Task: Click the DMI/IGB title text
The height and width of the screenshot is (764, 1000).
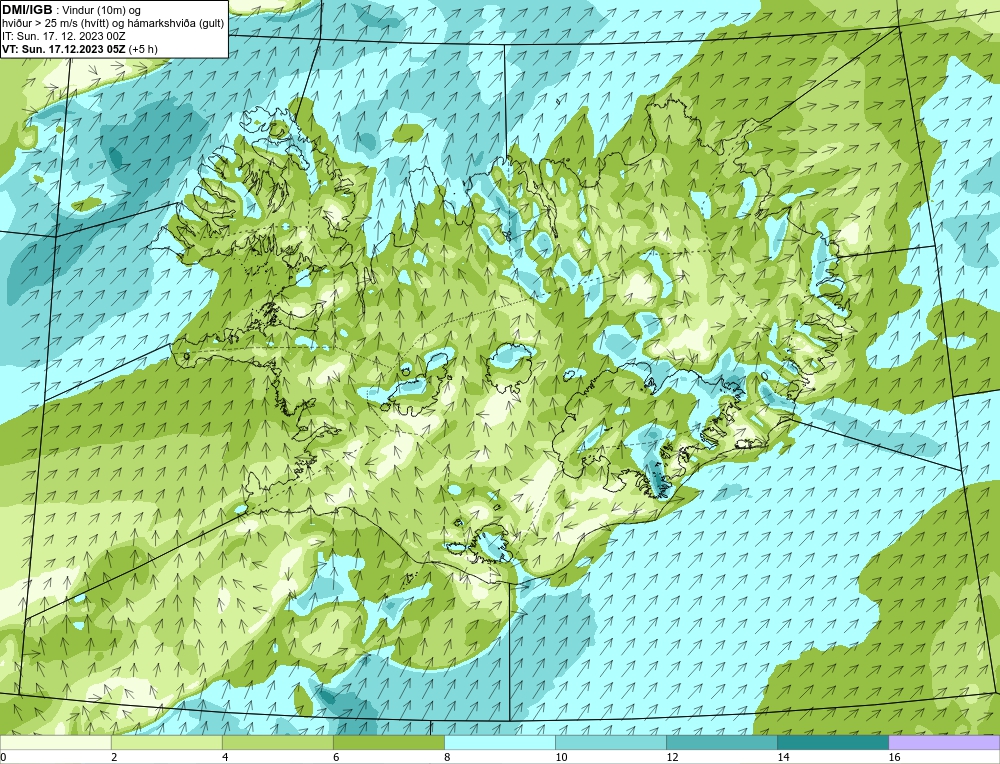Action: coord(27,10)
